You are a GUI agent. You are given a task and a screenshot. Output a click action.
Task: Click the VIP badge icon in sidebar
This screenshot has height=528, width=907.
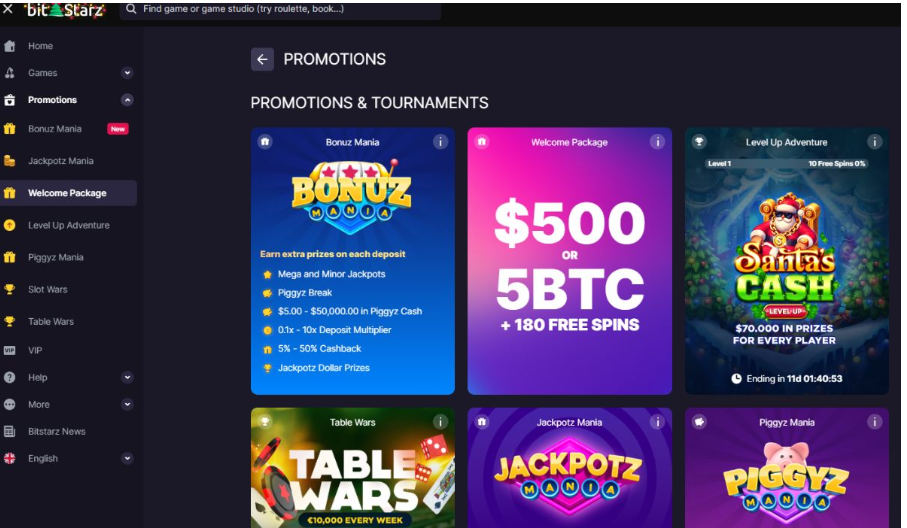coord(10,350)
